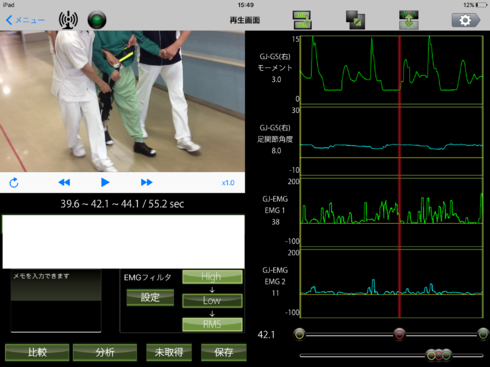Screen dimensions: 490x367
Task: Open the settings gear arrow button
Action: (x=466, y=20)
